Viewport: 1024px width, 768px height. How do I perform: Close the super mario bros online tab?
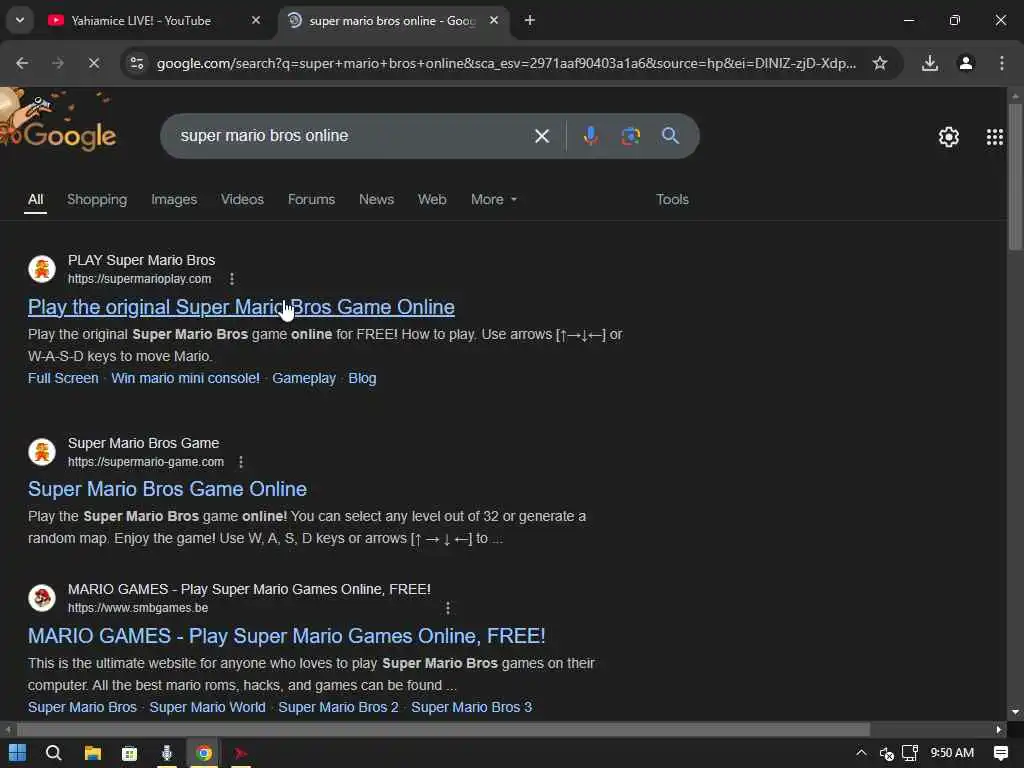tap(494, 21)
